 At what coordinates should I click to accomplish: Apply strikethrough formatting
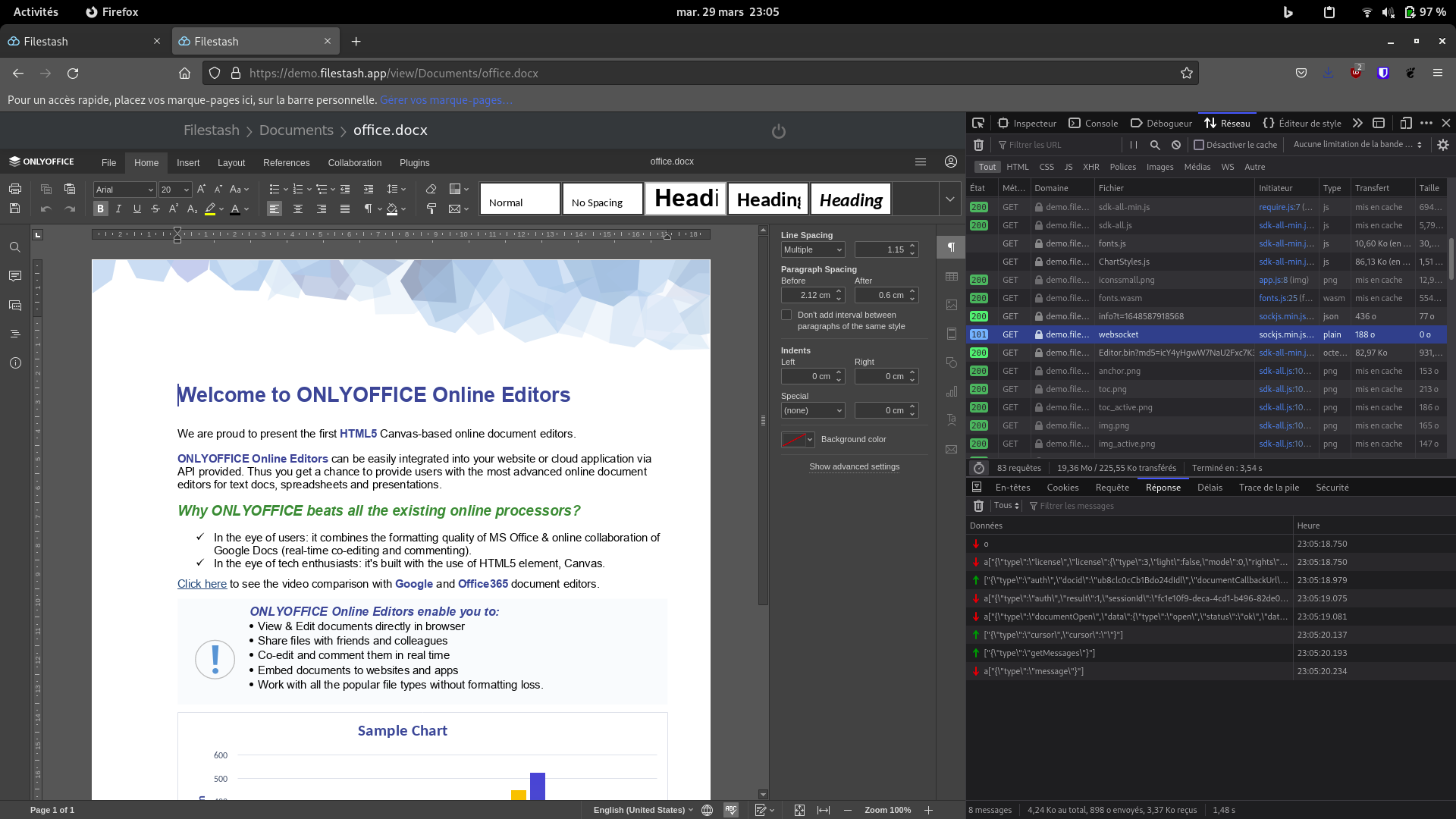[x=155, y=209]
